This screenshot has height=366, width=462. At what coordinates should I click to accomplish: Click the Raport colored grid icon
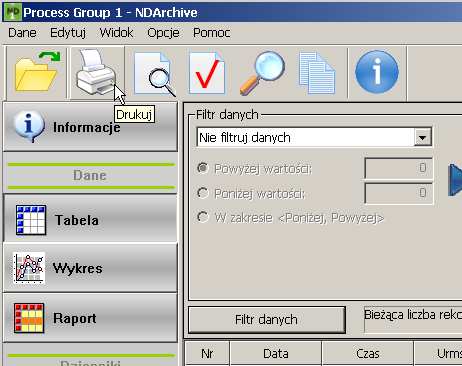[x=29, y=318]
